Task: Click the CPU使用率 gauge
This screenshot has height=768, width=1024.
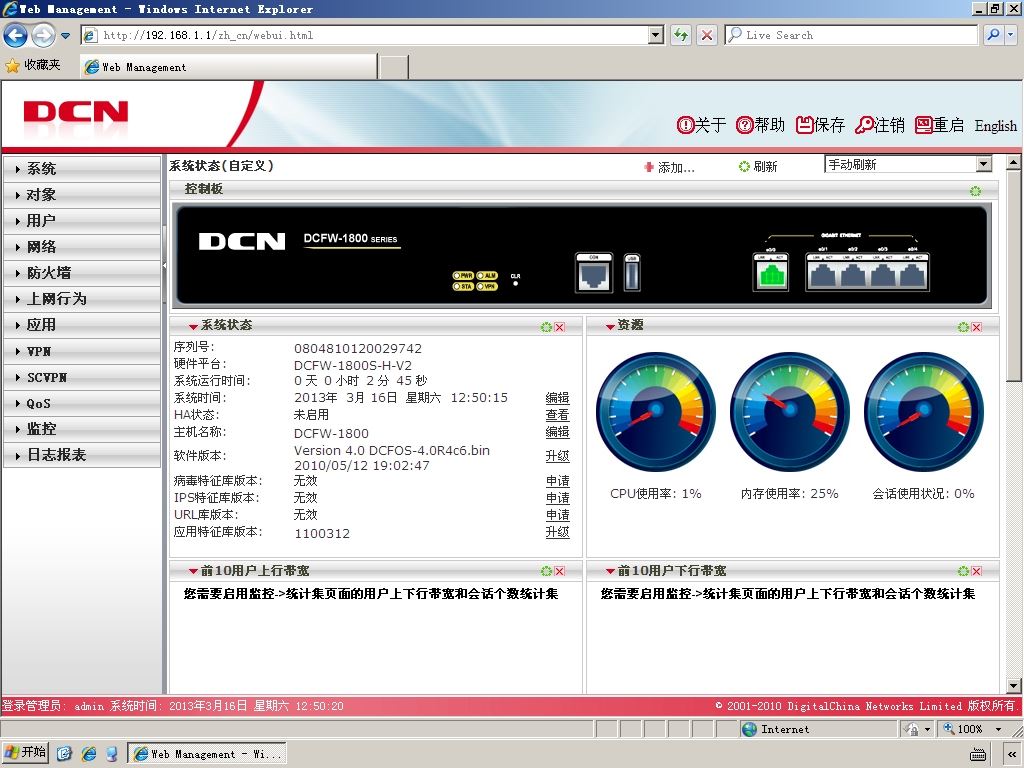Action: [656, 411]
